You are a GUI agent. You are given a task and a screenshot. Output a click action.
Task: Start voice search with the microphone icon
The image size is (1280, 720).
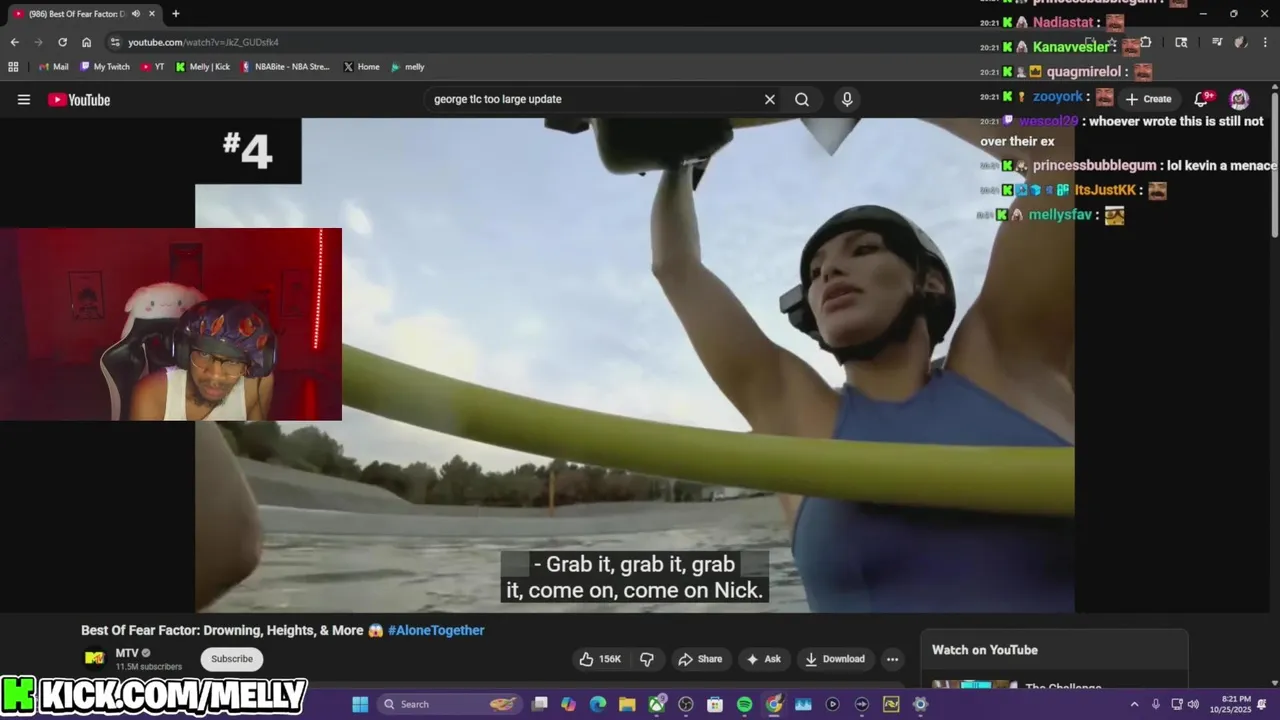pos(847,99)
